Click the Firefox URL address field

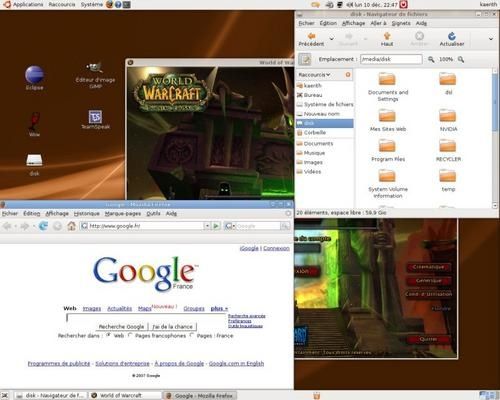142,226
